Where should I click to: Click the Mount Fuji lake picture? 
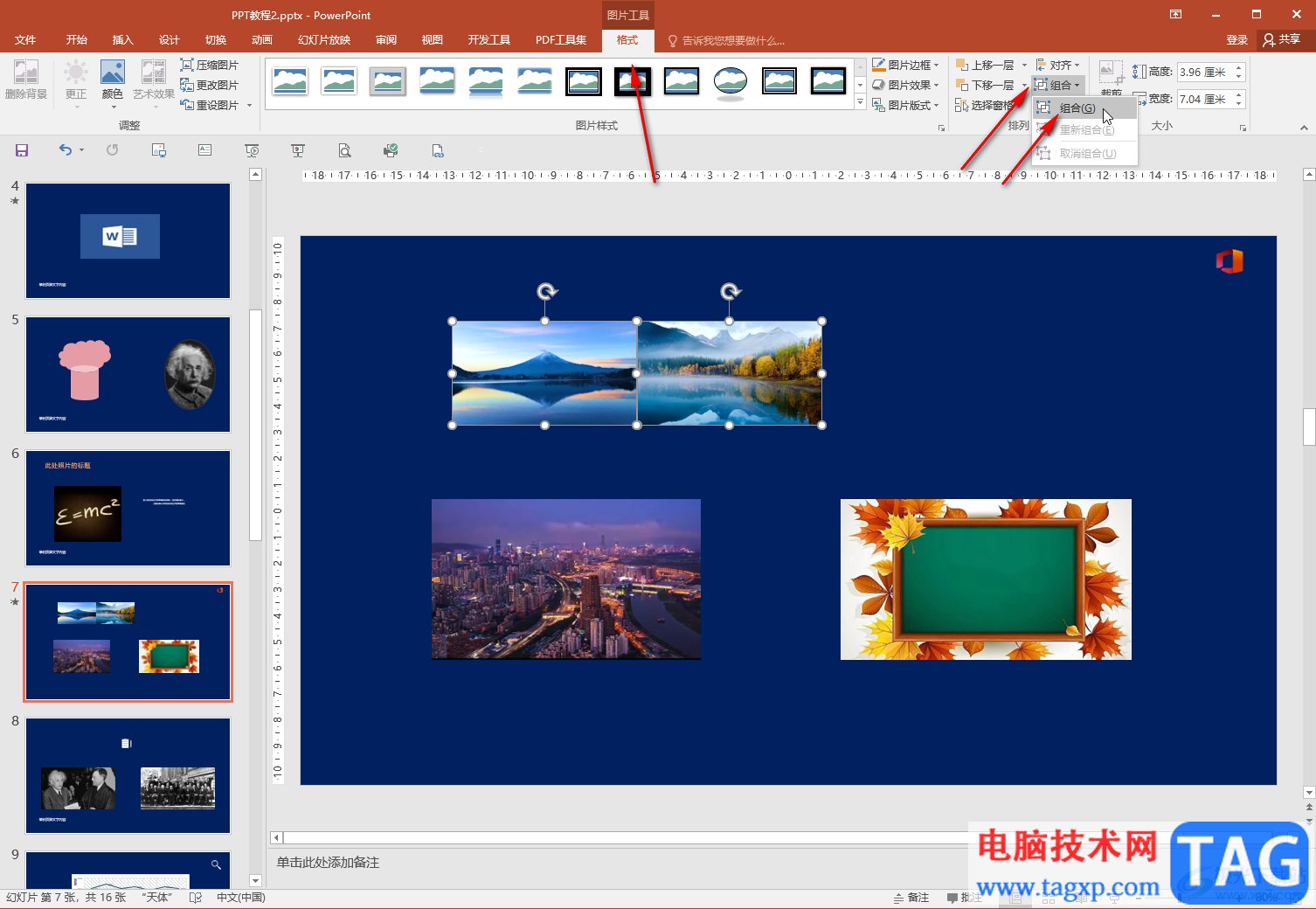(x=544, y=373)
